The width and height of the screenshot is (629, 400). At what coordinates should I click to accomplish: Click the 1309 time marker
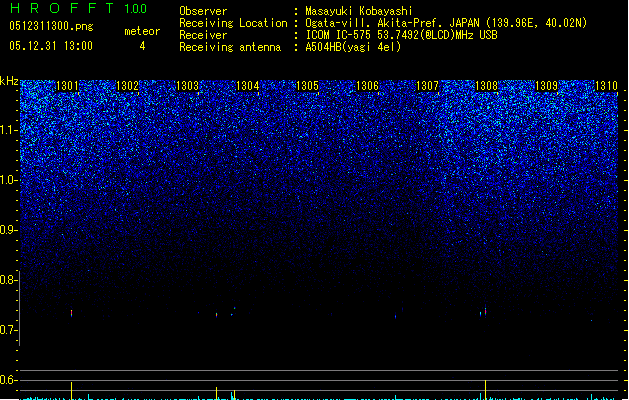(x=547, y=86)
